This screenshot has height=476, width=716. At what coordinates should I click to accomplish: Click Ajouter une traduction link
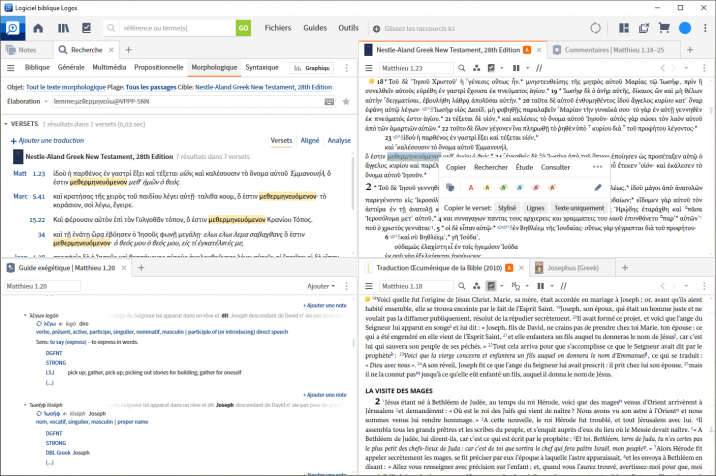click(47, 141)
